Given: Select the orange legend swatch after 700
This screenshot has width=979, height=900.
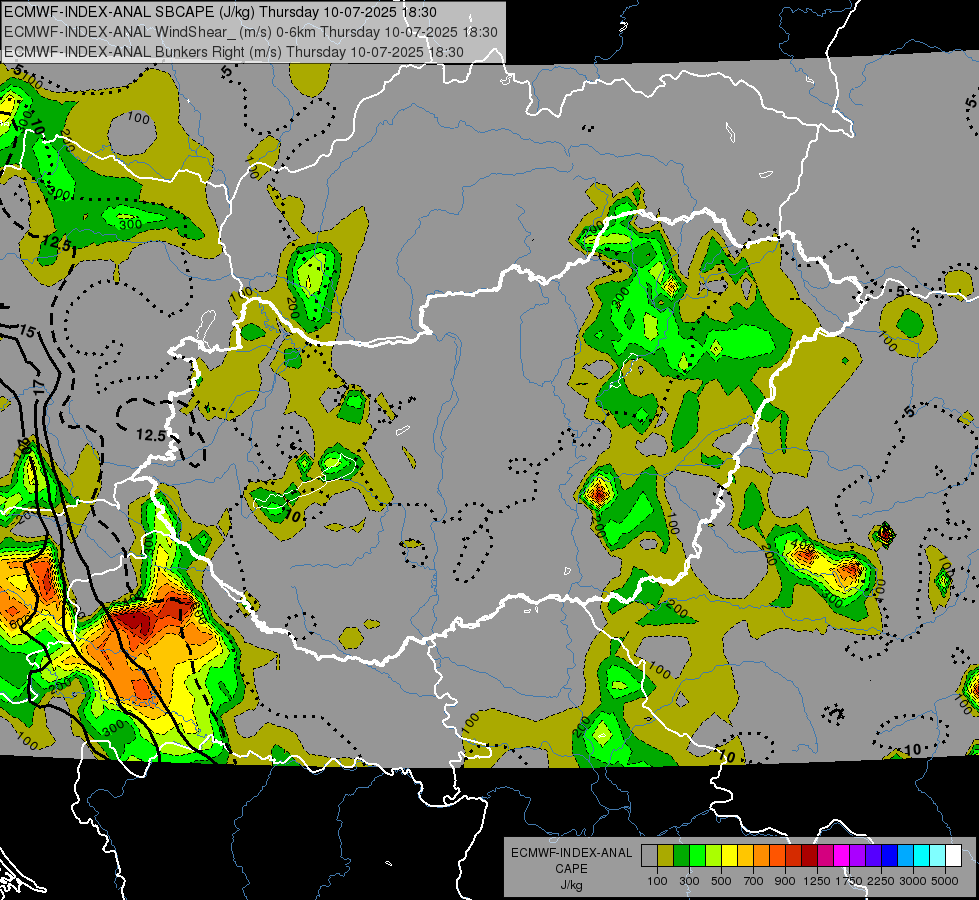Looking at the screenshot, I should (762, 855).
